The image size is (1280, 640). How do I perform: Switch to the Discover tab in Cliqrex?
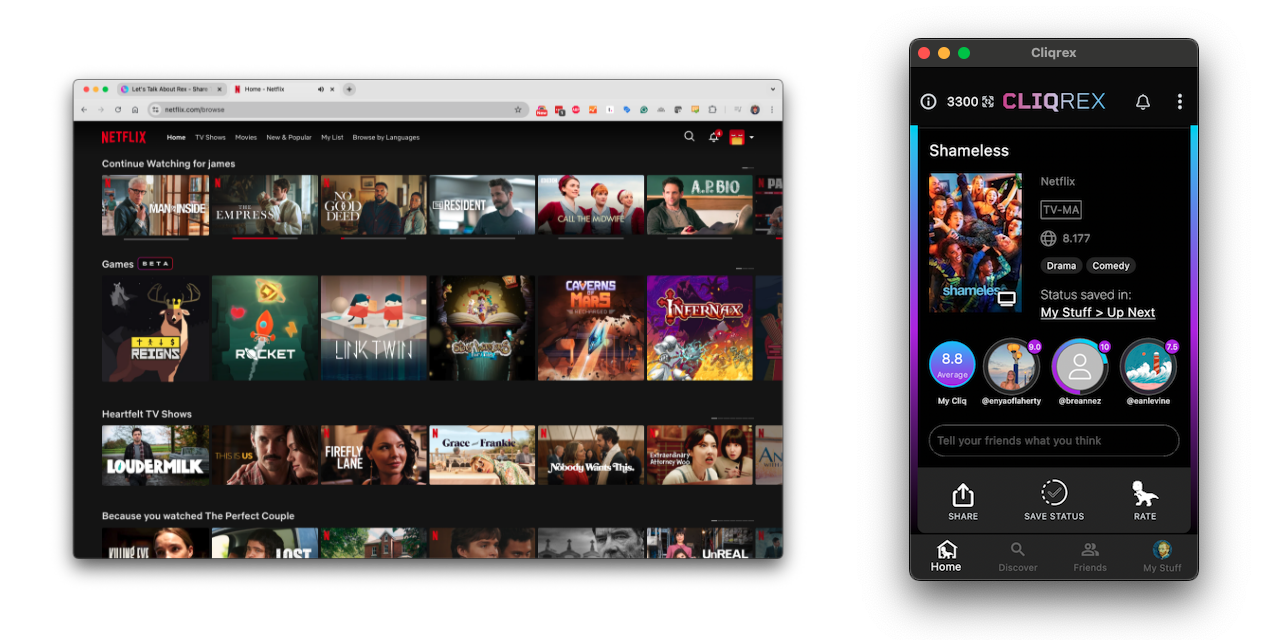(x=1018, y=557)
